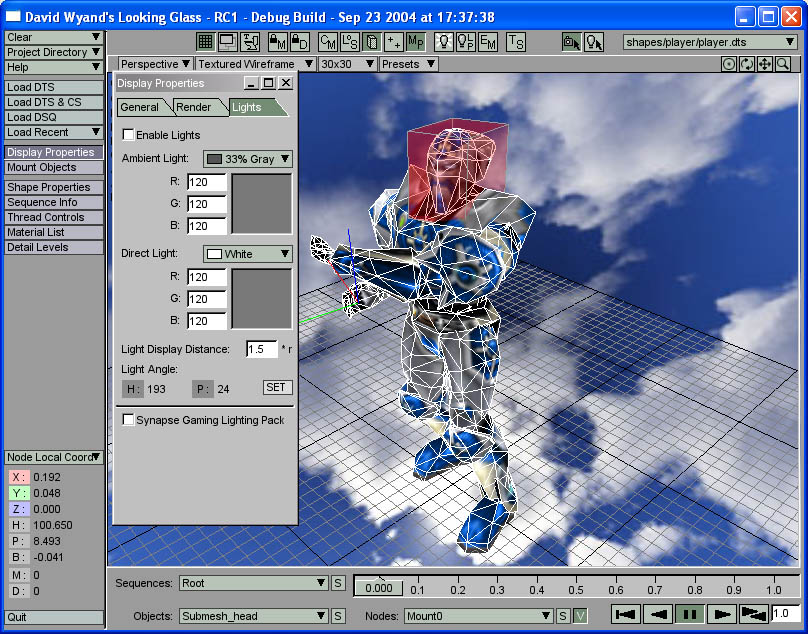Switch to the Render tab
Screen dimensions: 808x634
[194, 107]
